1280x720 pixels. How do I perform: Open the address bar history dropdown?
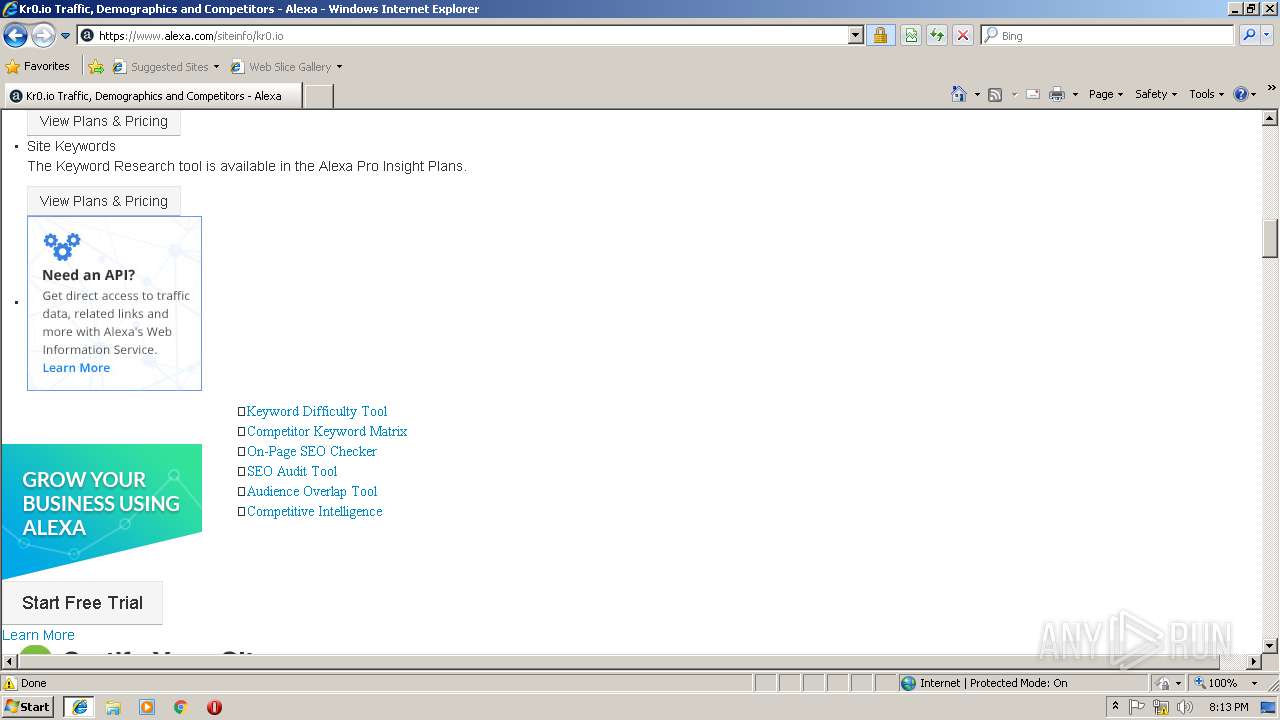856,35
